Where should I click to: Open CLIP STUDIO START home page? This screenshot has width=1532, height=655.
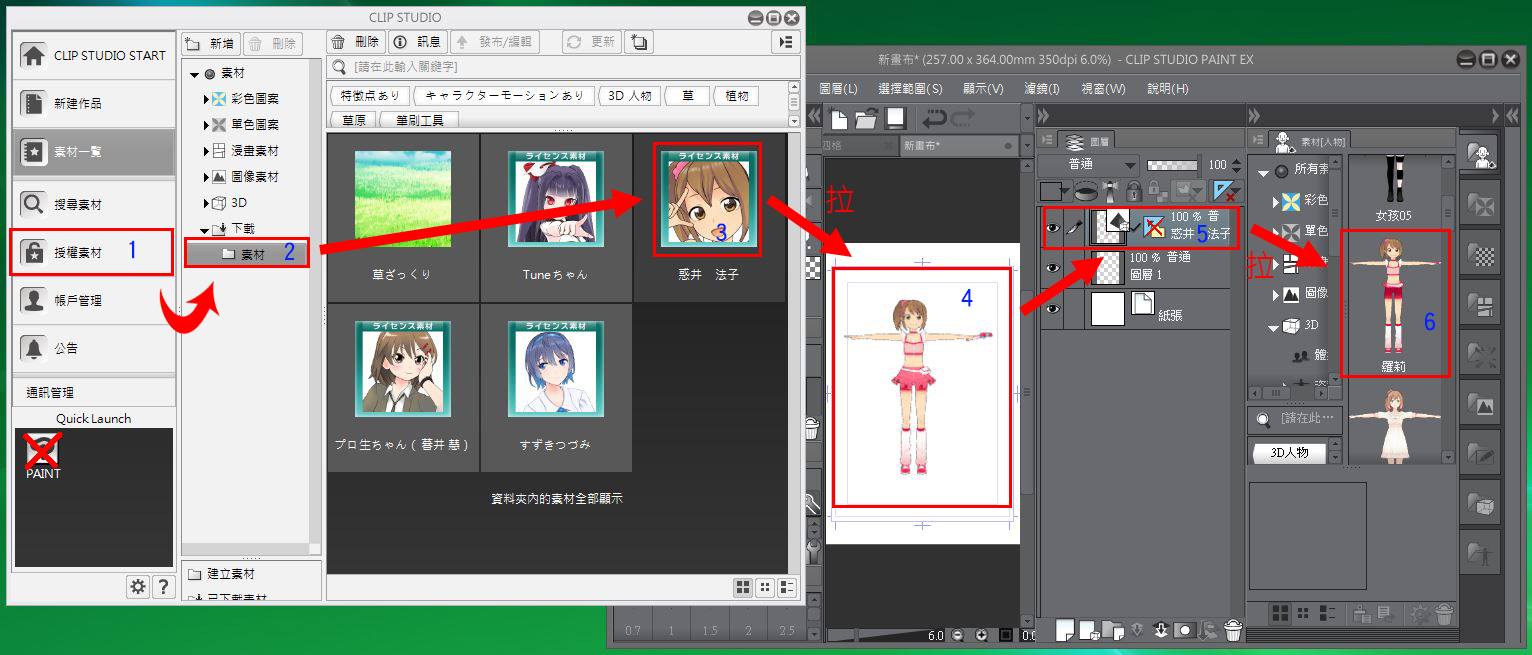tap(94, 55)
